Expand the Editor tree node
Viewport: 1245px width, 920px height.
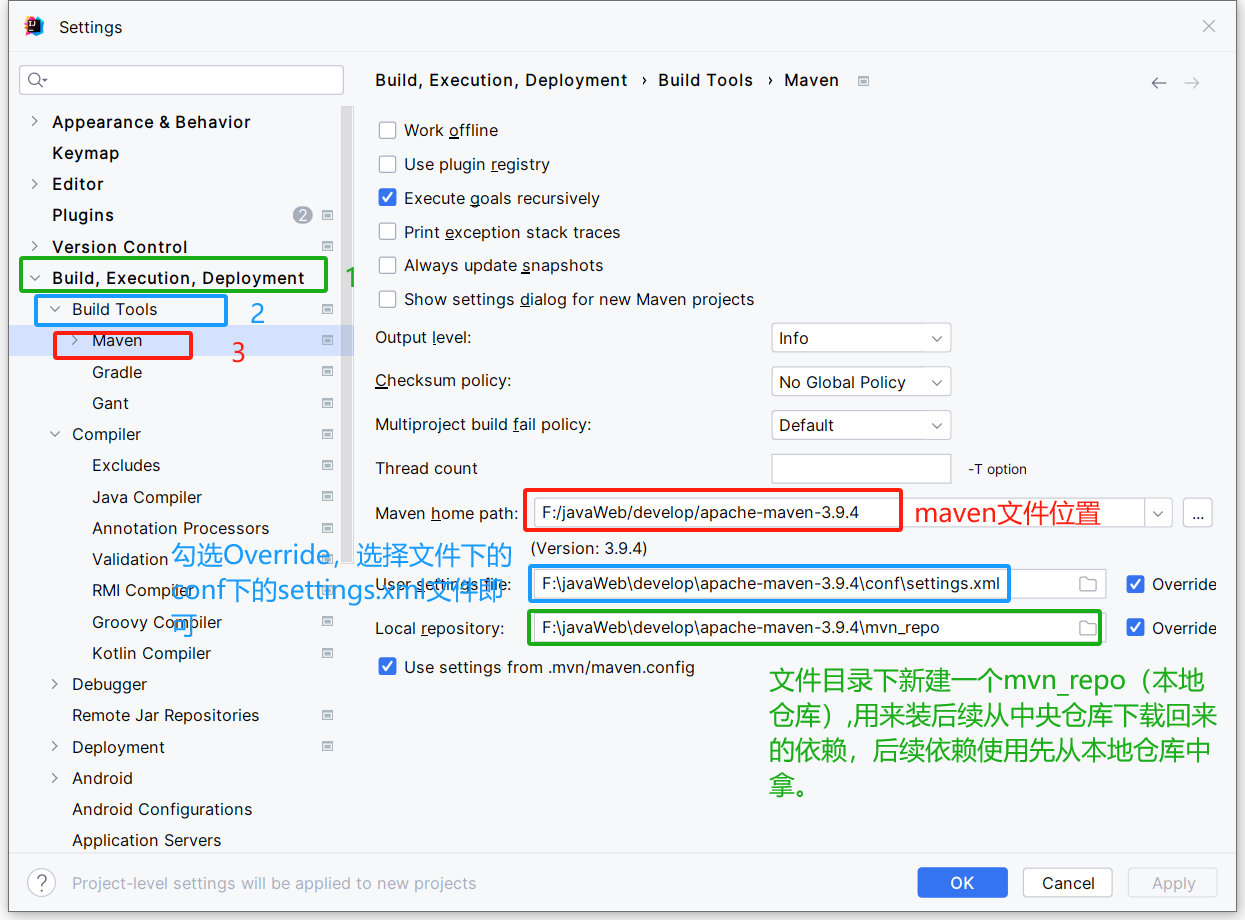[35, 184]
